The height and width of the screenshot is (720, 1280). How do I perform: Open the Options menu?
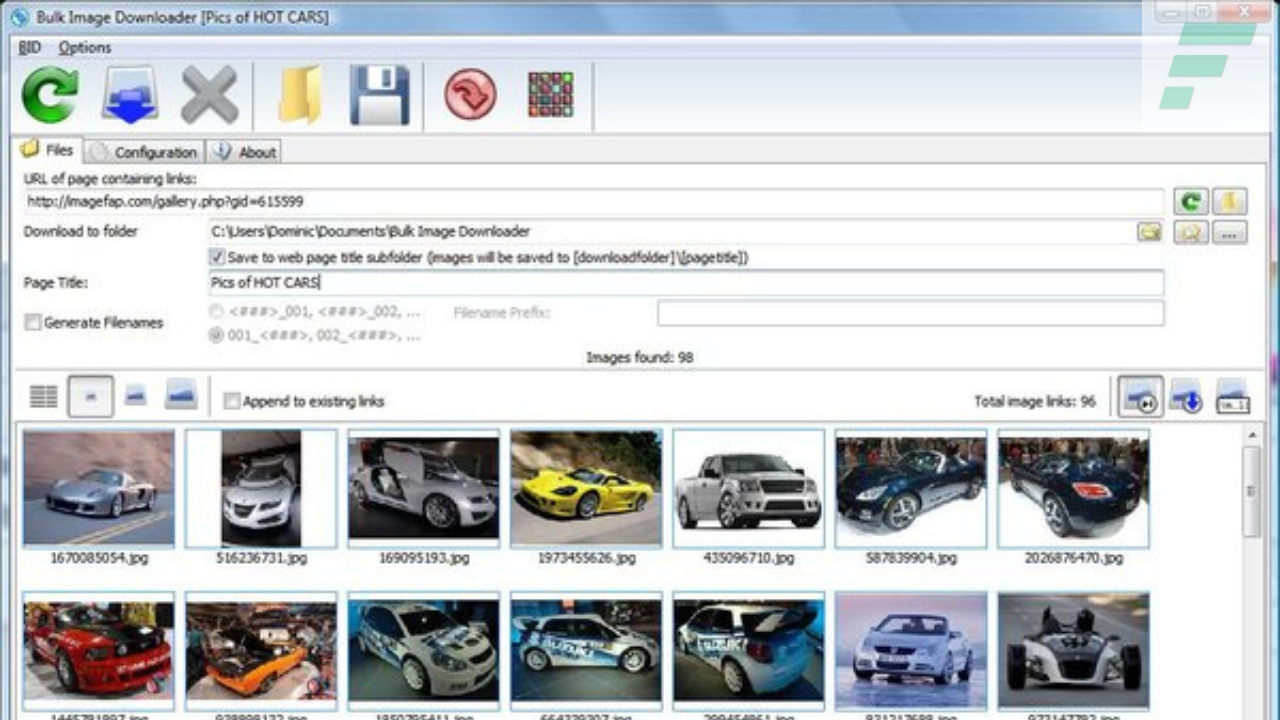pyautogui.click(x=85, y=47)
